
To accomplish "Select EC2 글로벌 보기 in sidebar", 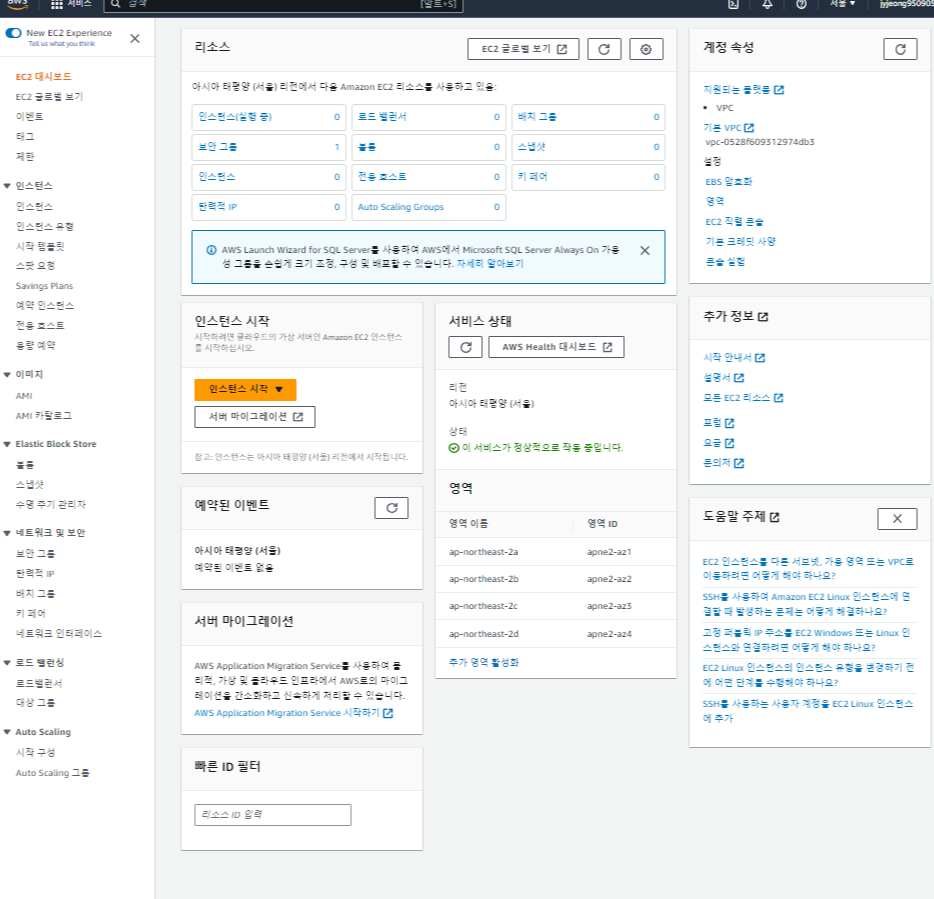I will [49, 97].
